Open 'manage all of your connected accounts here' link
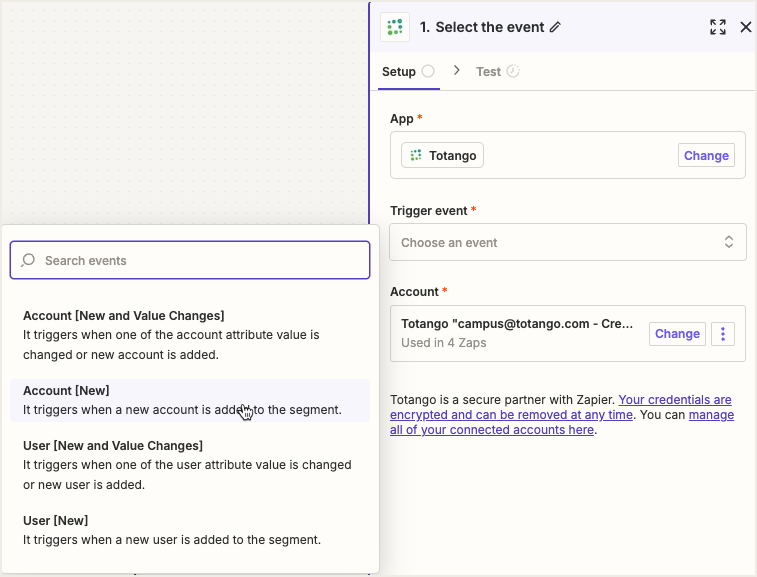757x577 pixels. click(x=562, y=422)
